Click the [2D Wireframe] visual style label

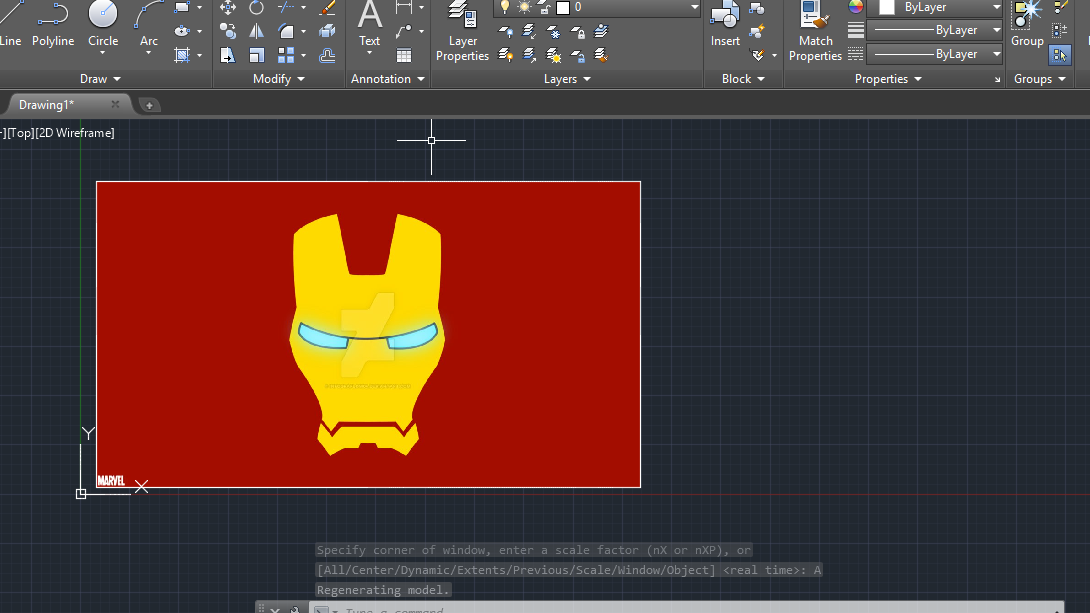[x=75, y=133]
